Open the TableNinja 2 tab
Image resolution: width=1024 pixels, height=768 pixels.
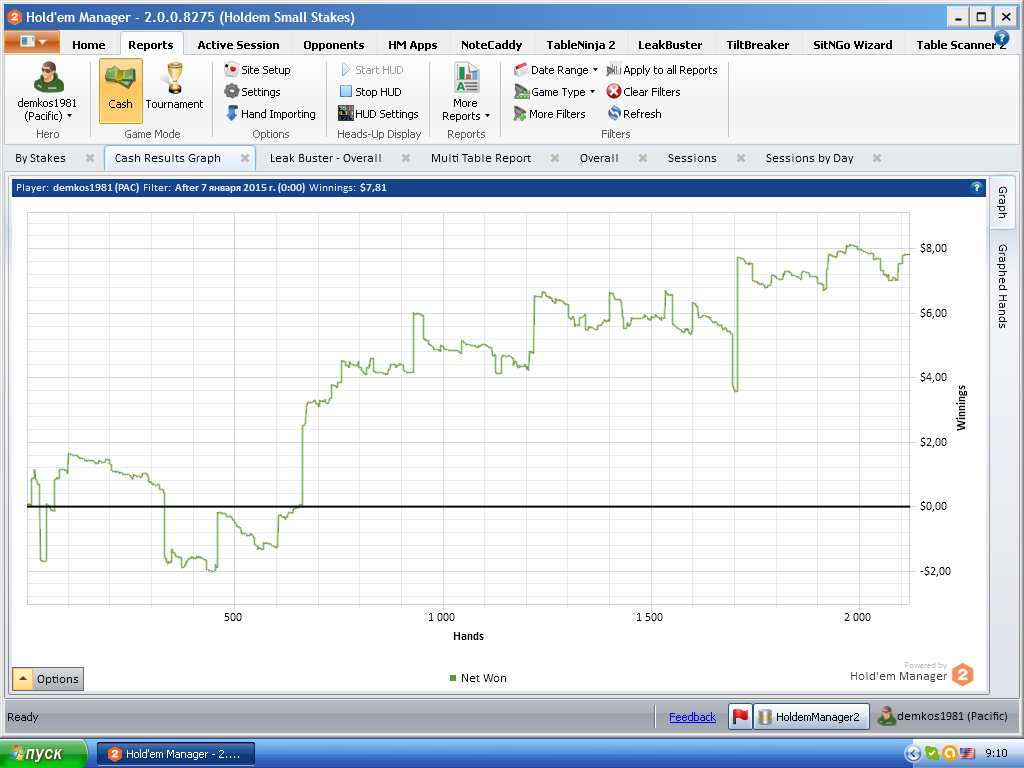pos(581,45)
